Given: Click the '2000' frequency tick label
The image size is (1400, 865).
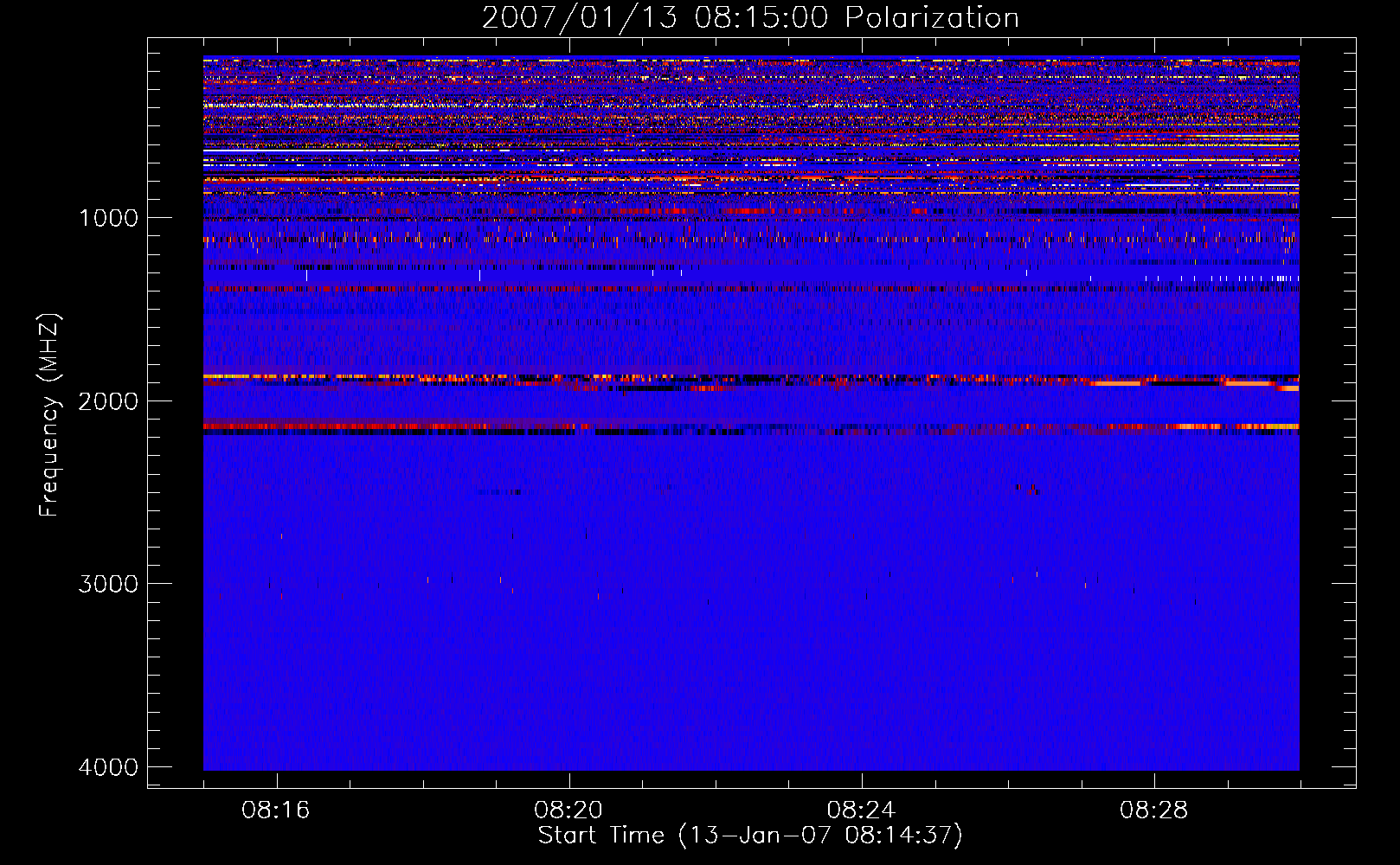Looking at the screenshot, I should [x=108, y=400].
